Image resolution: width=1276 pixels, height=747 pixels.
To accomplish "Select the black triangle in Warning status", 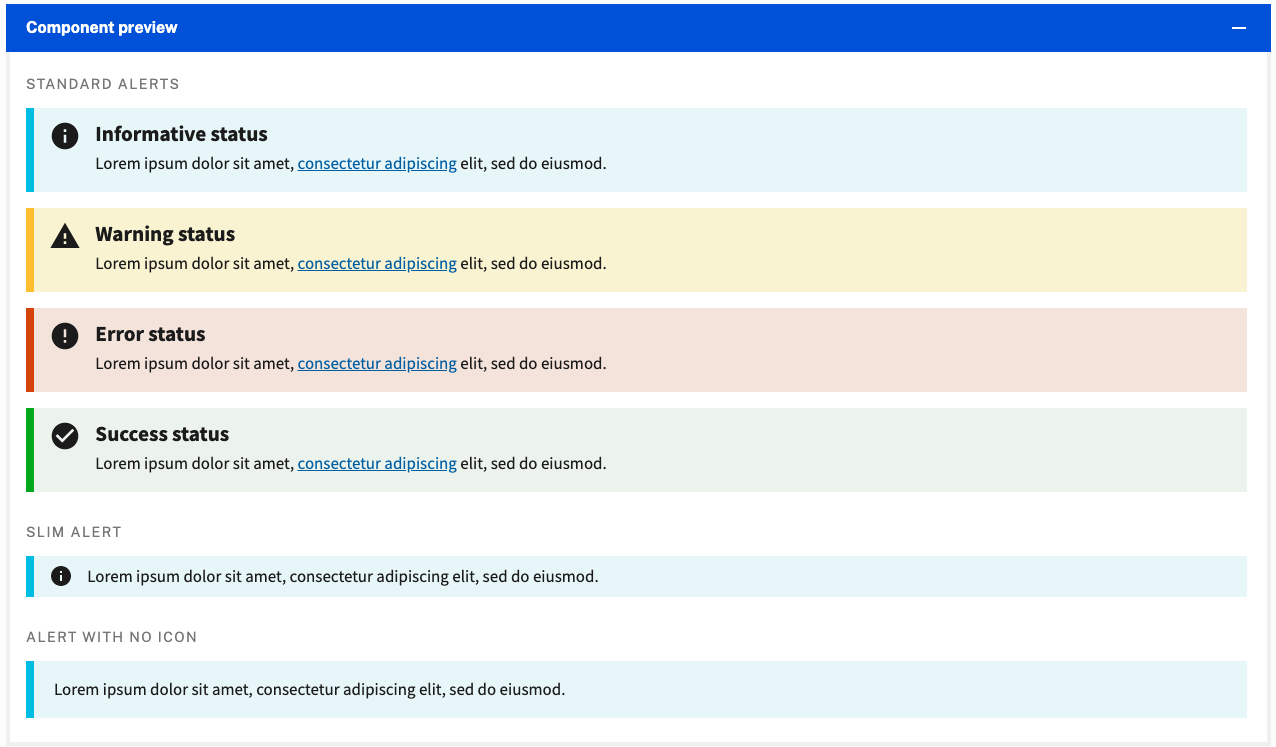I will [64, 235].
